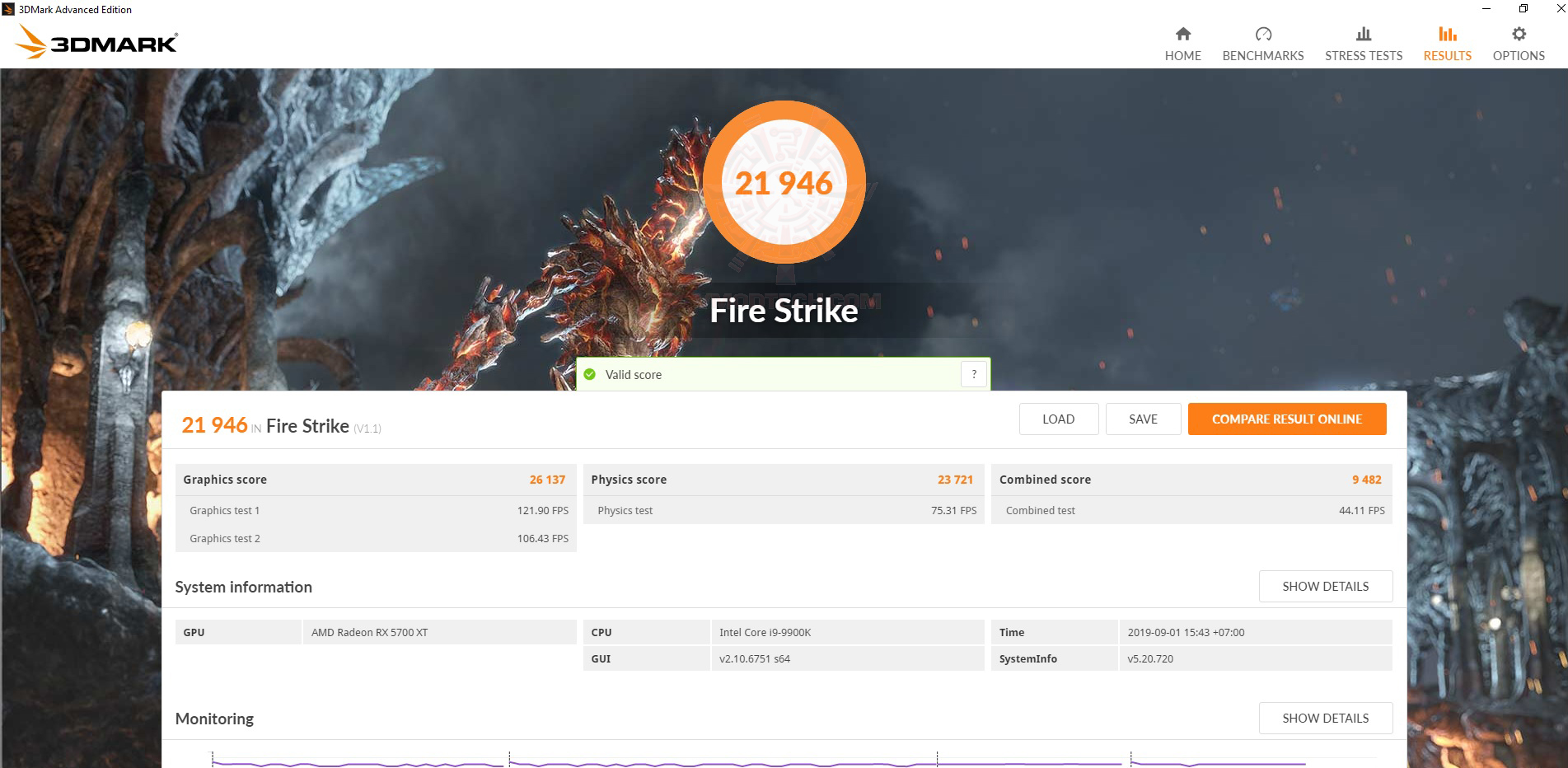Click the Results bar-chart icon
This screenshot has width=1568, height=768.
tap(1446, 35)
